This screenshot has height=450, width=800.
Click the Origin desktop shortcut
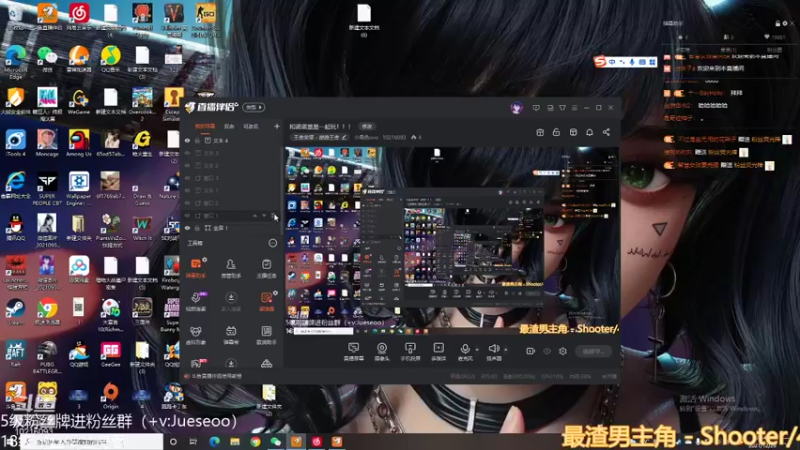click(110, 395)
